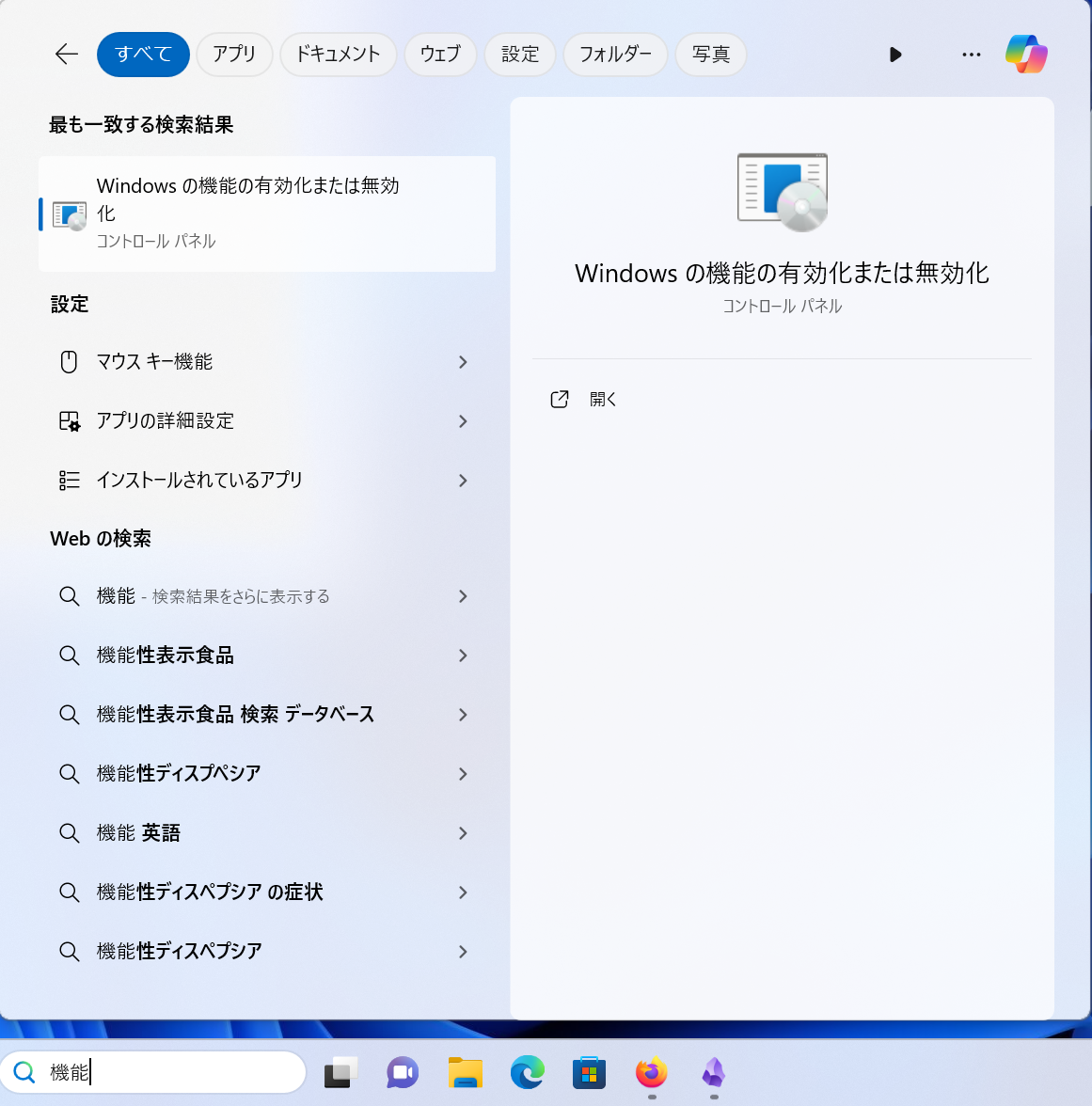The image size is (1092, 1106).
Task: Switch to the アプリ filter tab
Action: click(234, 55)
